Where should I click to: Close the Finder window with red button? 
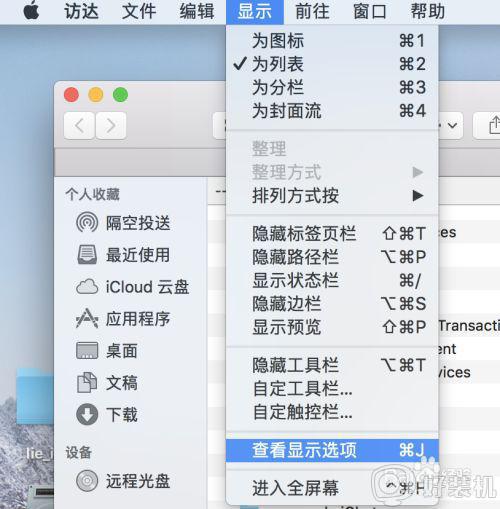tap(71, 95)
